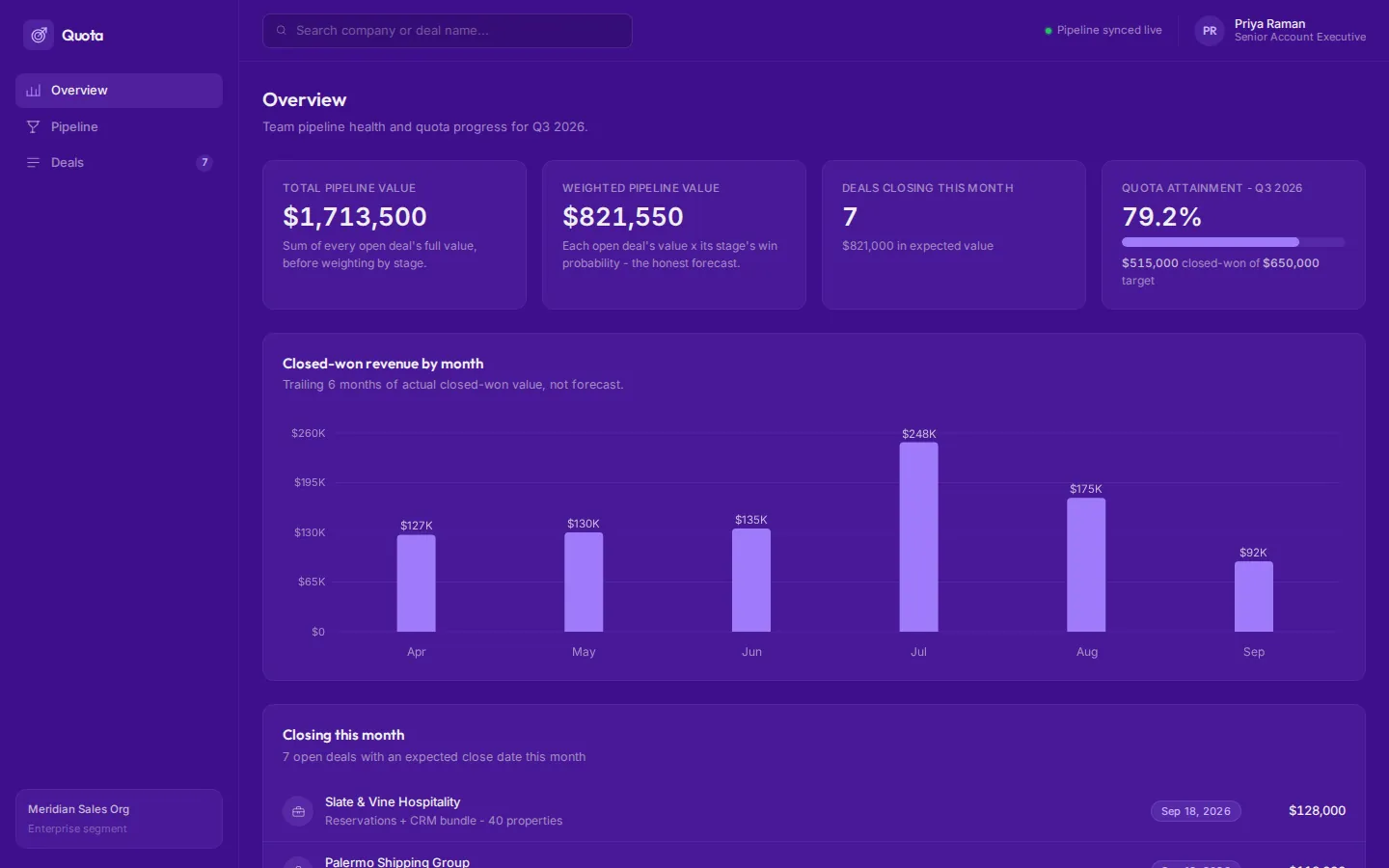Click the Reservations + CRM bundle description

click(x=444, y=821)
